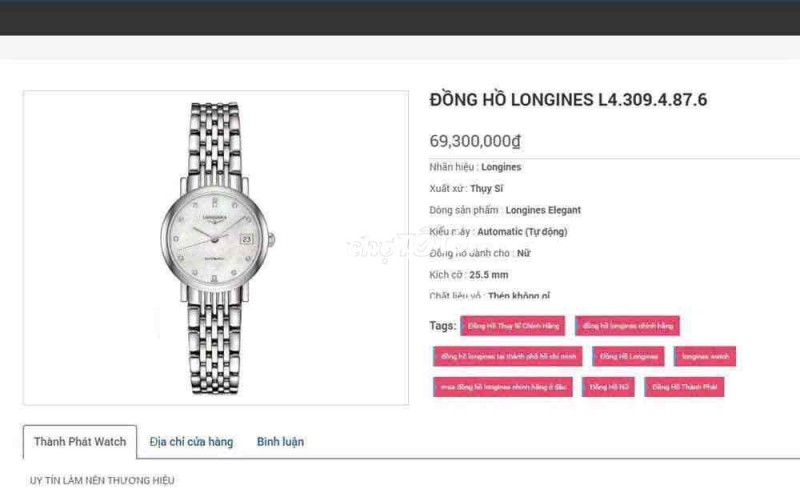
Task: Click the 25.5 mm size value
Action: pyautogui.click(x=489, y=275)
